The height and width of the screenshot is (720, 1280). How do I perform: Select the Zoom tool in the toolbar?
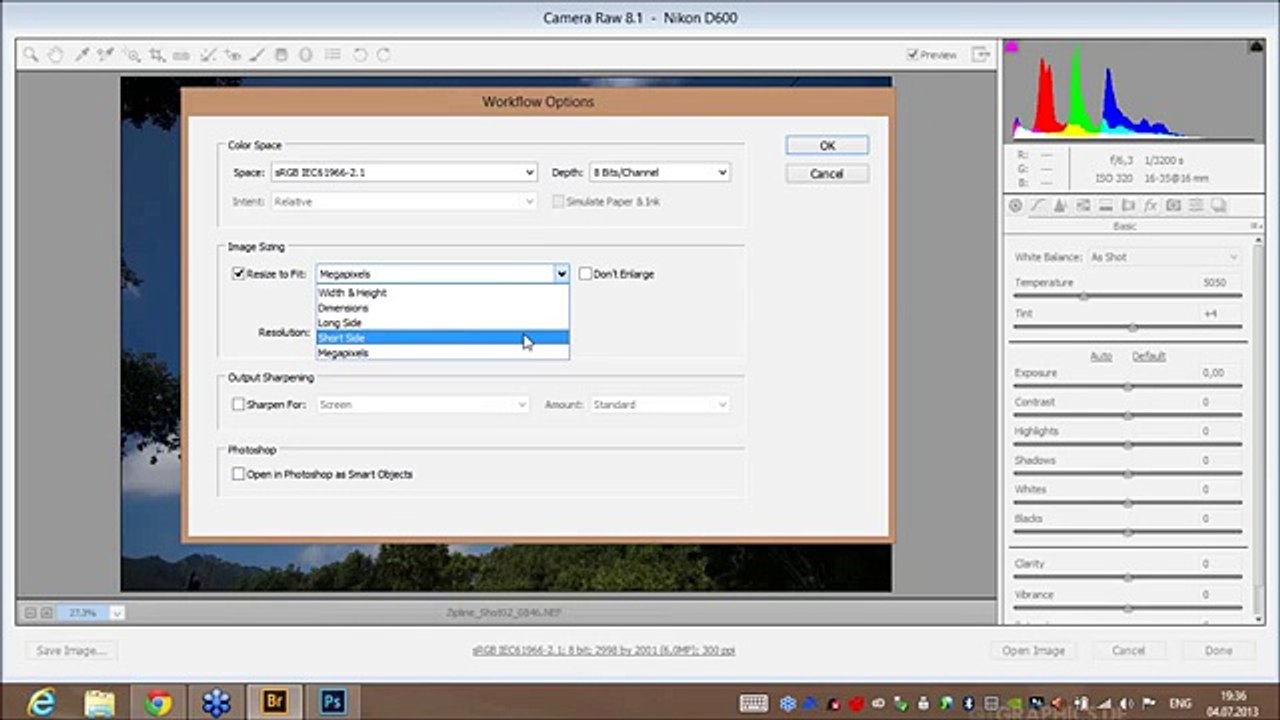[31, 55]
